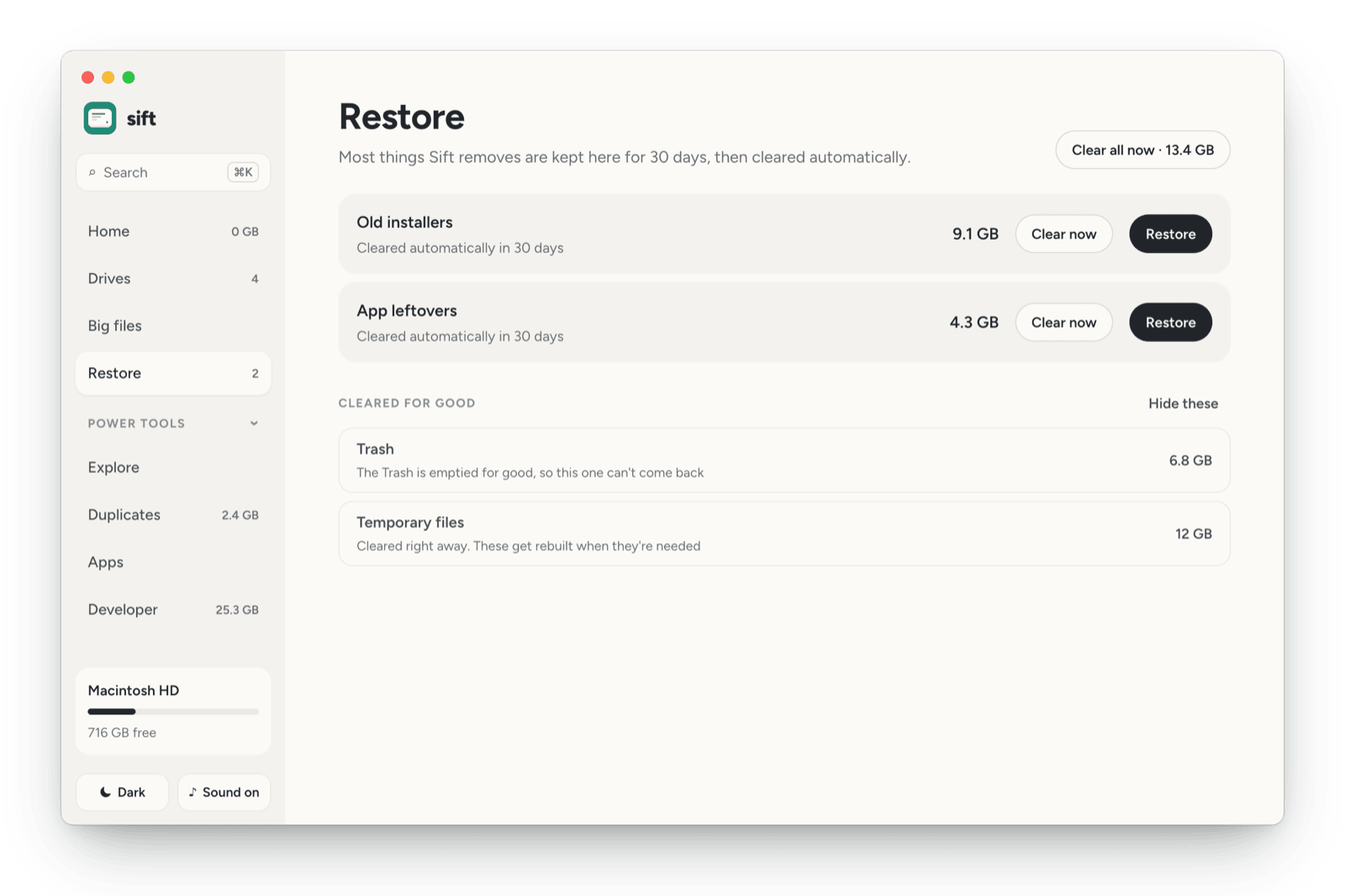Click the ⌘K shortcut badge
Screen dimensions: 1345x896
(x=243, y=172)
